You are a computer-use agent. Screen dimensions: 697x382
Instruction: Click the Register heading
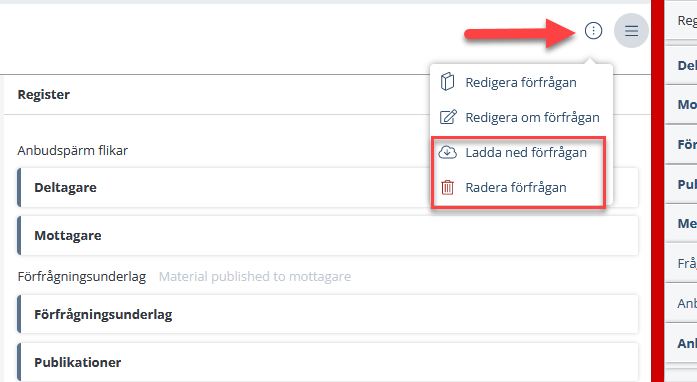pos(44,94)
